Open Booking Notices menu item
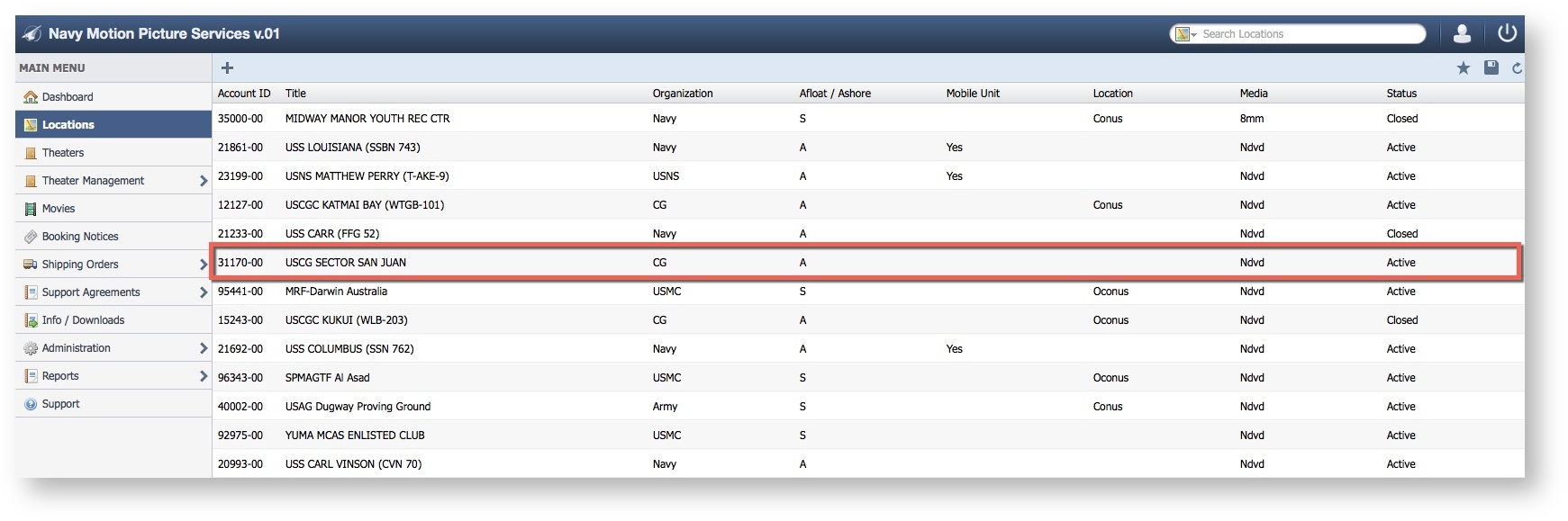 pos(79,237)
